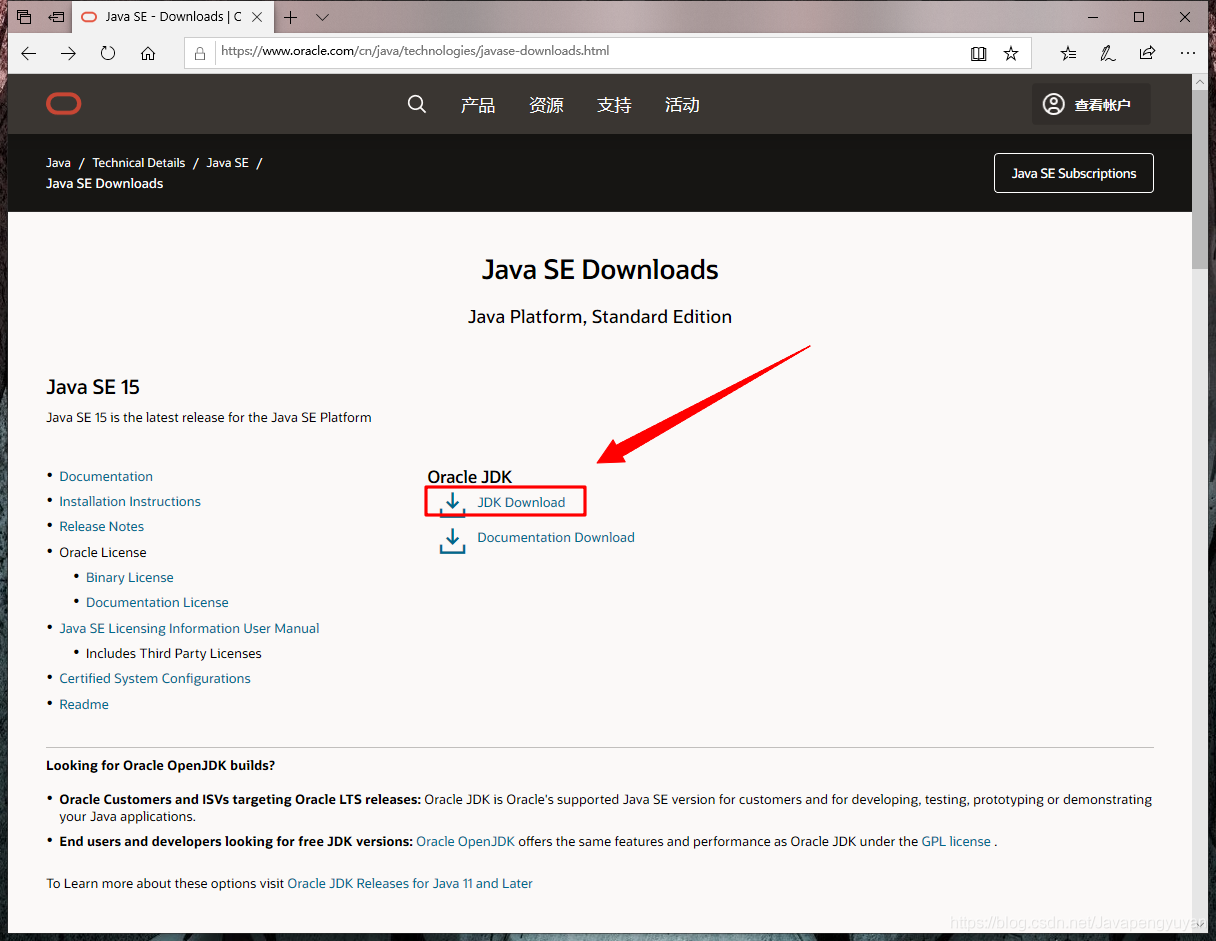Click the Java breadcrumb link
The image size is (1216, 941).
[58, 162]
